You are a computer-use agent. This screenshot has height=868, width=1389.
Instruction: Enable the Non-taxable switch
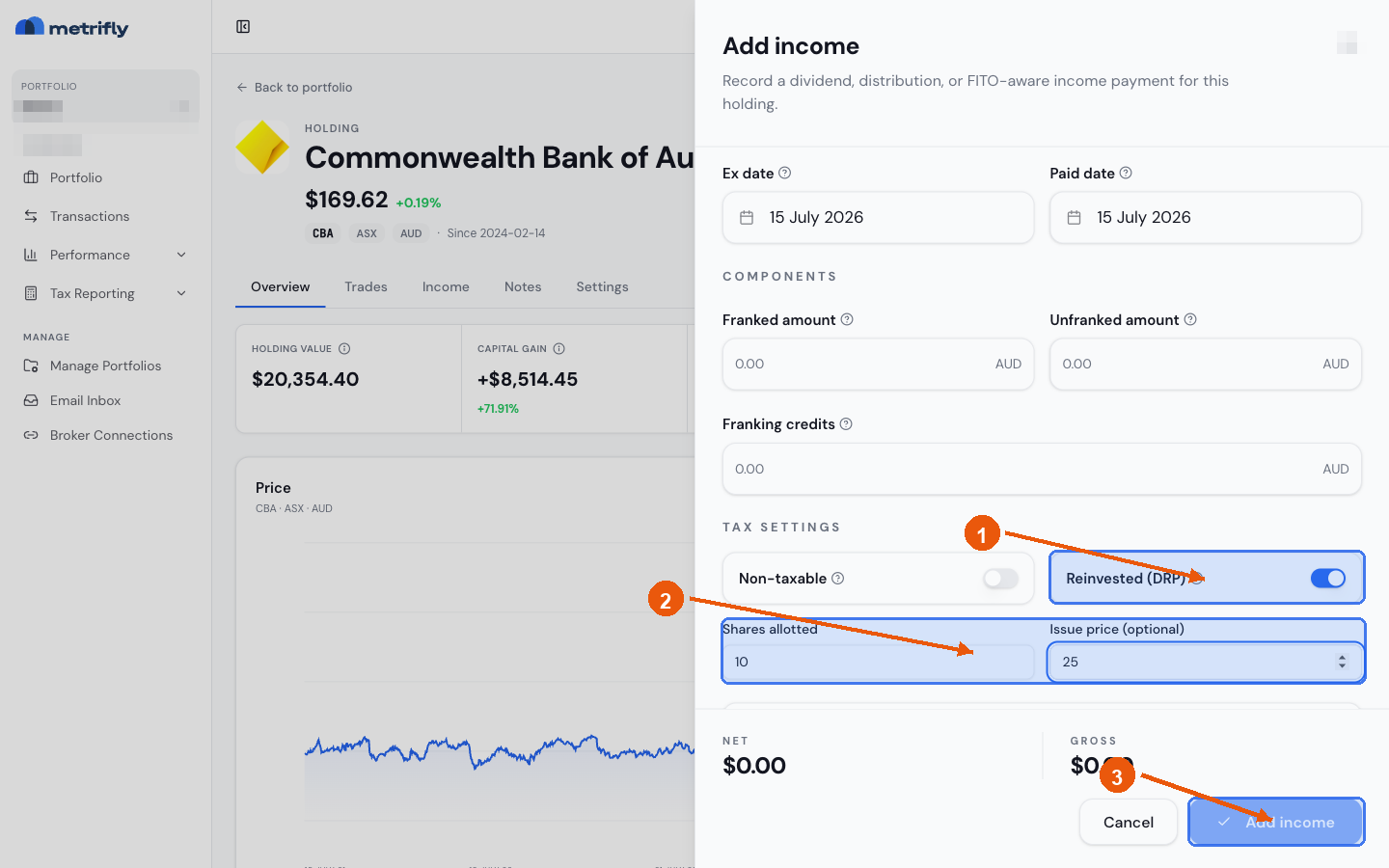[x=1000, y=579]
